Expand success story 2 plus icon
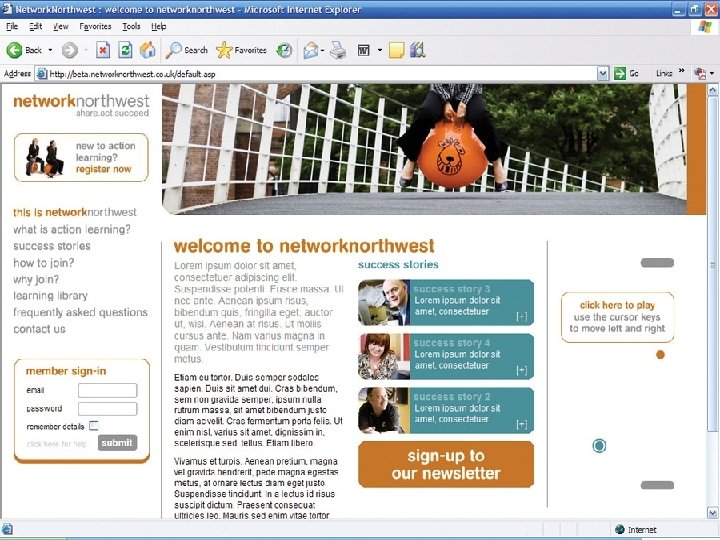 pyautogui.click(x=522, y=424)
